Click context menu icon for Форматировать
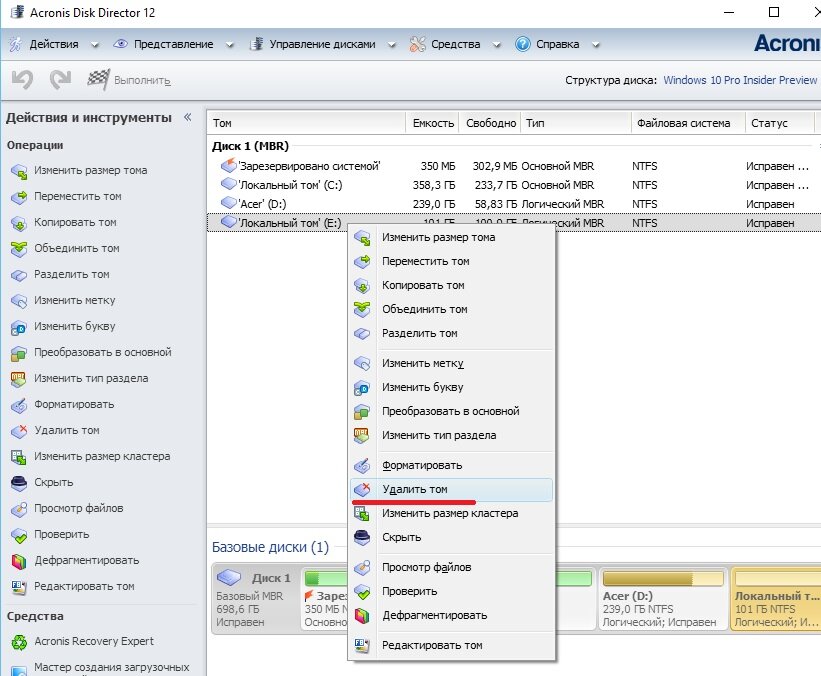The image size is (821, 676). pyautogui.click(x=362, y=466)
